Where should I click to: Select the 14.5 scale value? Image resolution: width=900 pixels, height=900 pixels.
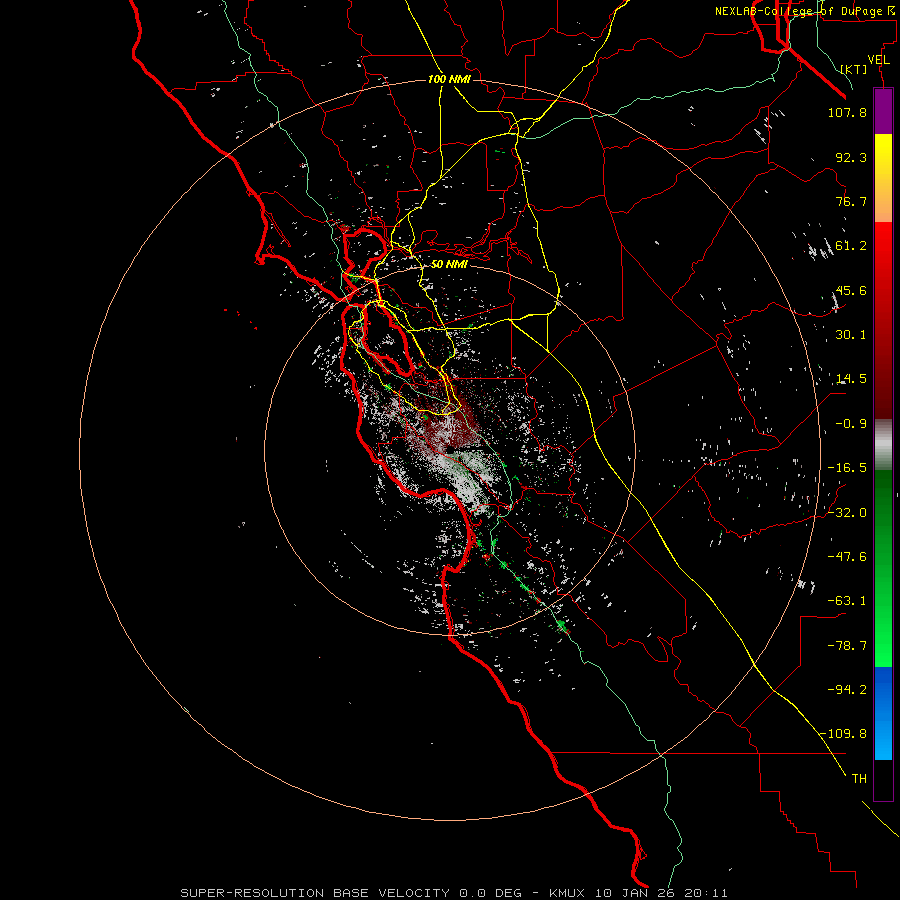coord(851,379)
